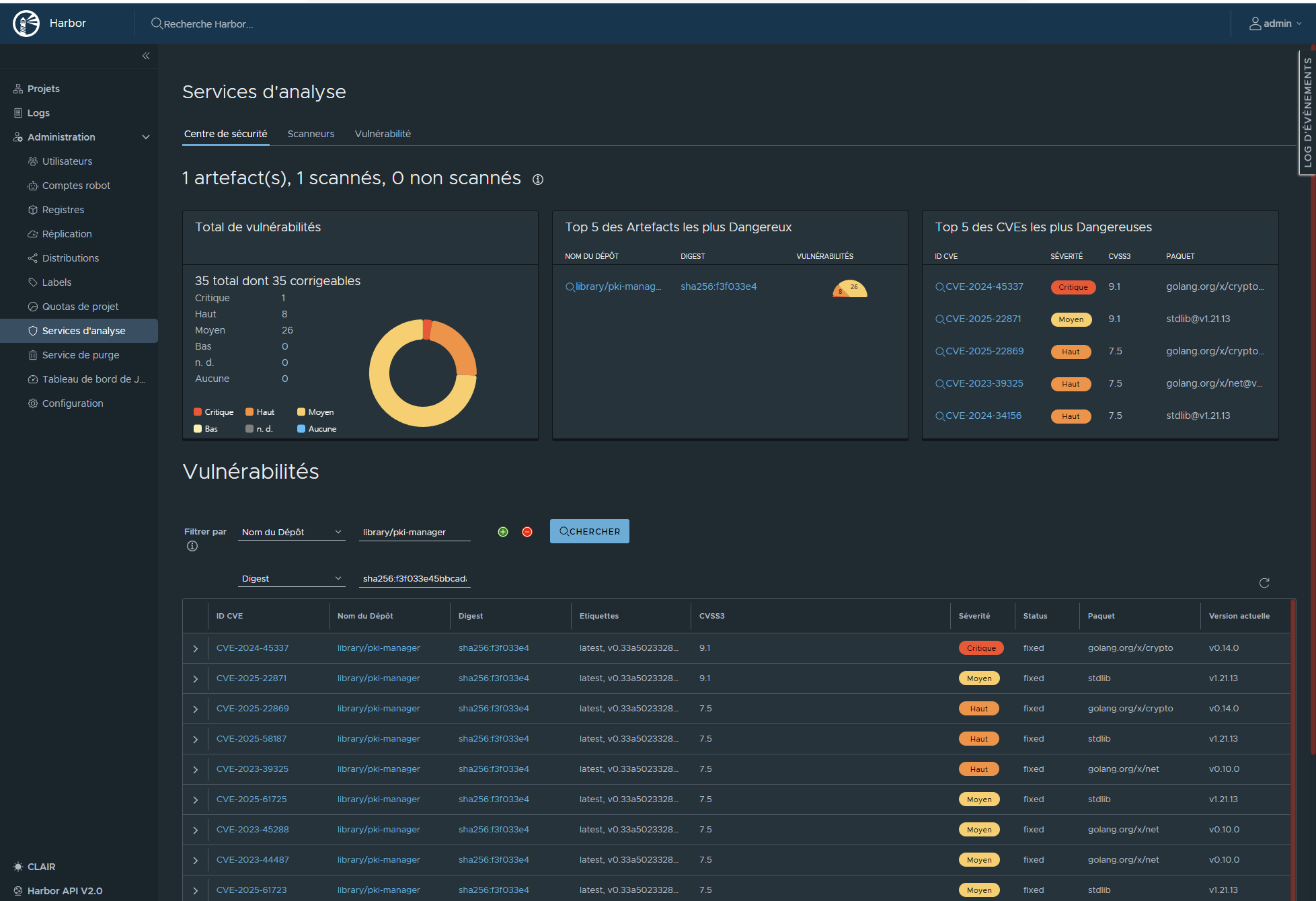Collapse the sidebar with double-chevron icon

click(x=146, y=56)
